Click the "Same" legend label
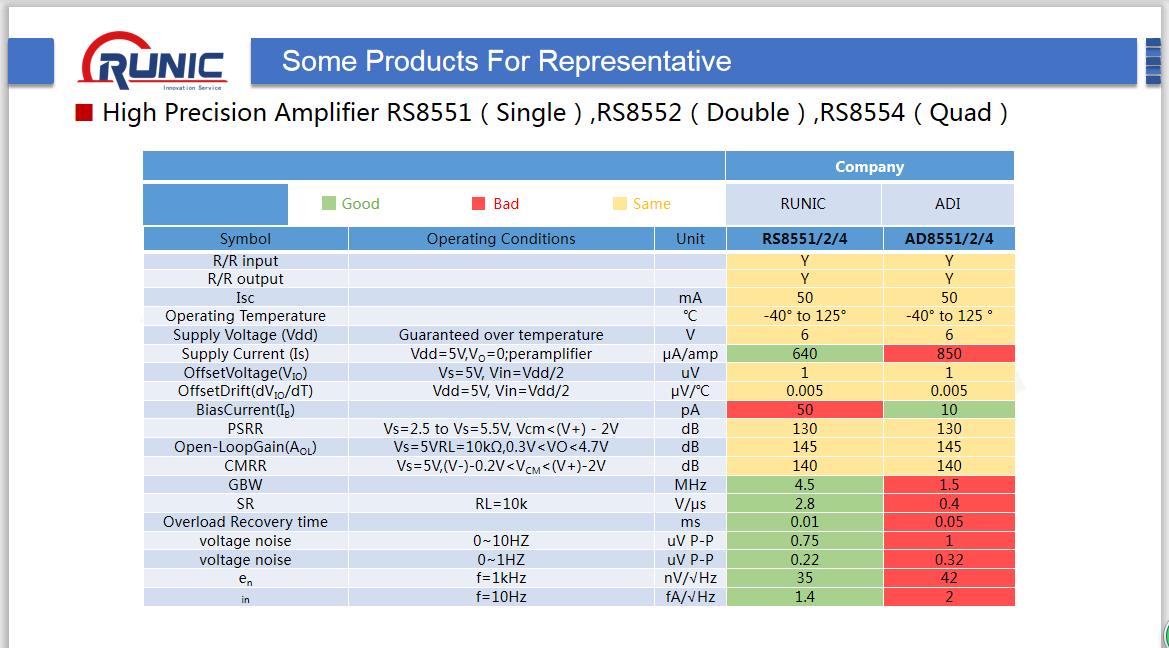1169x648 pixels. pos(652,204)
